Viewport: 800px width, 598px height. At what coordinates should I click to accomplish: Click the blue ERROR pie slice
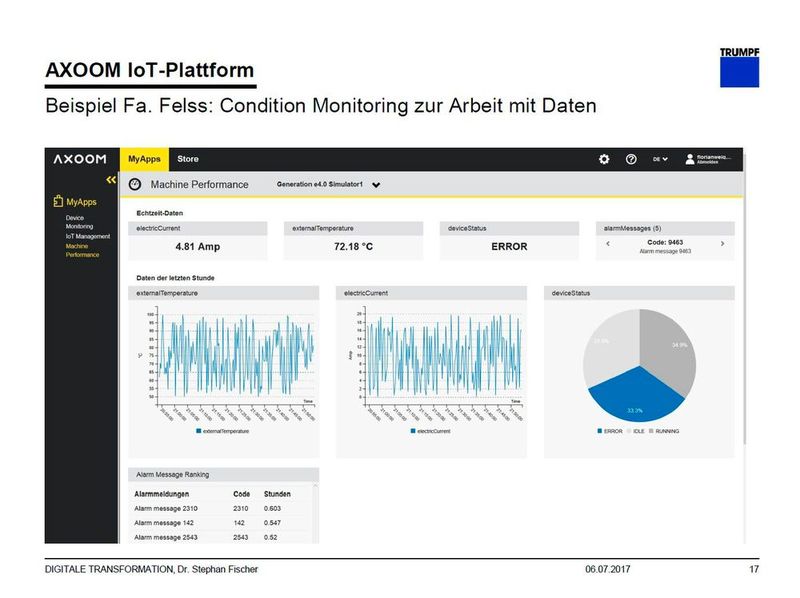point(636,395)
